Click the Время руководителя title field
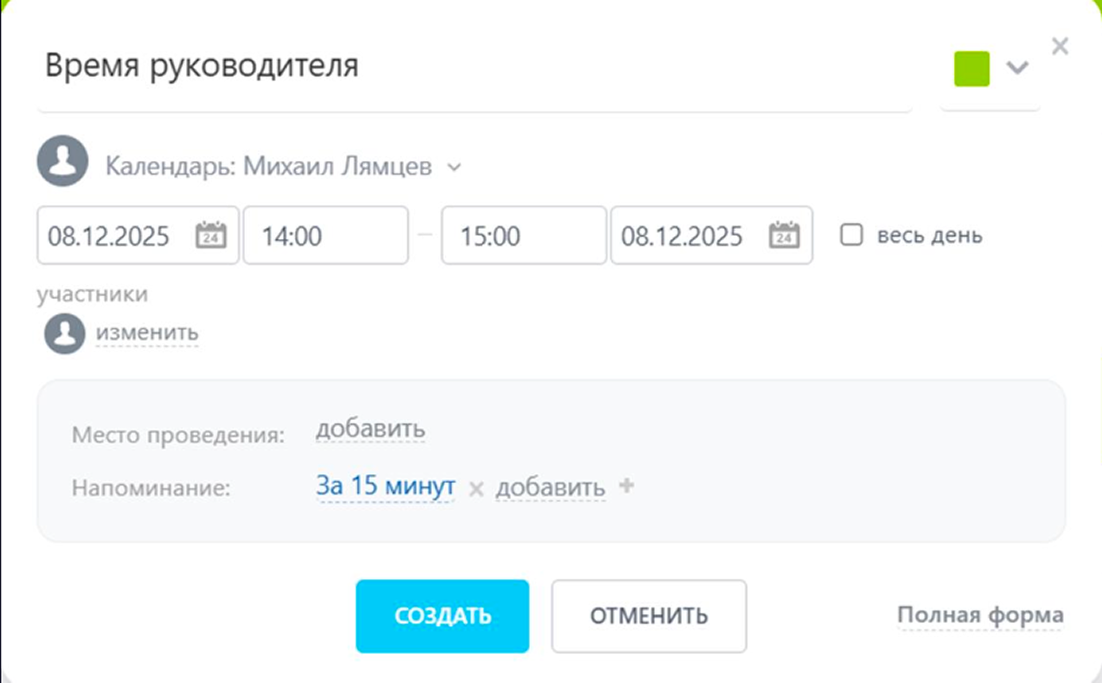Image resolution: width=1102 pixels, height=683 pixels. [474, 67]
